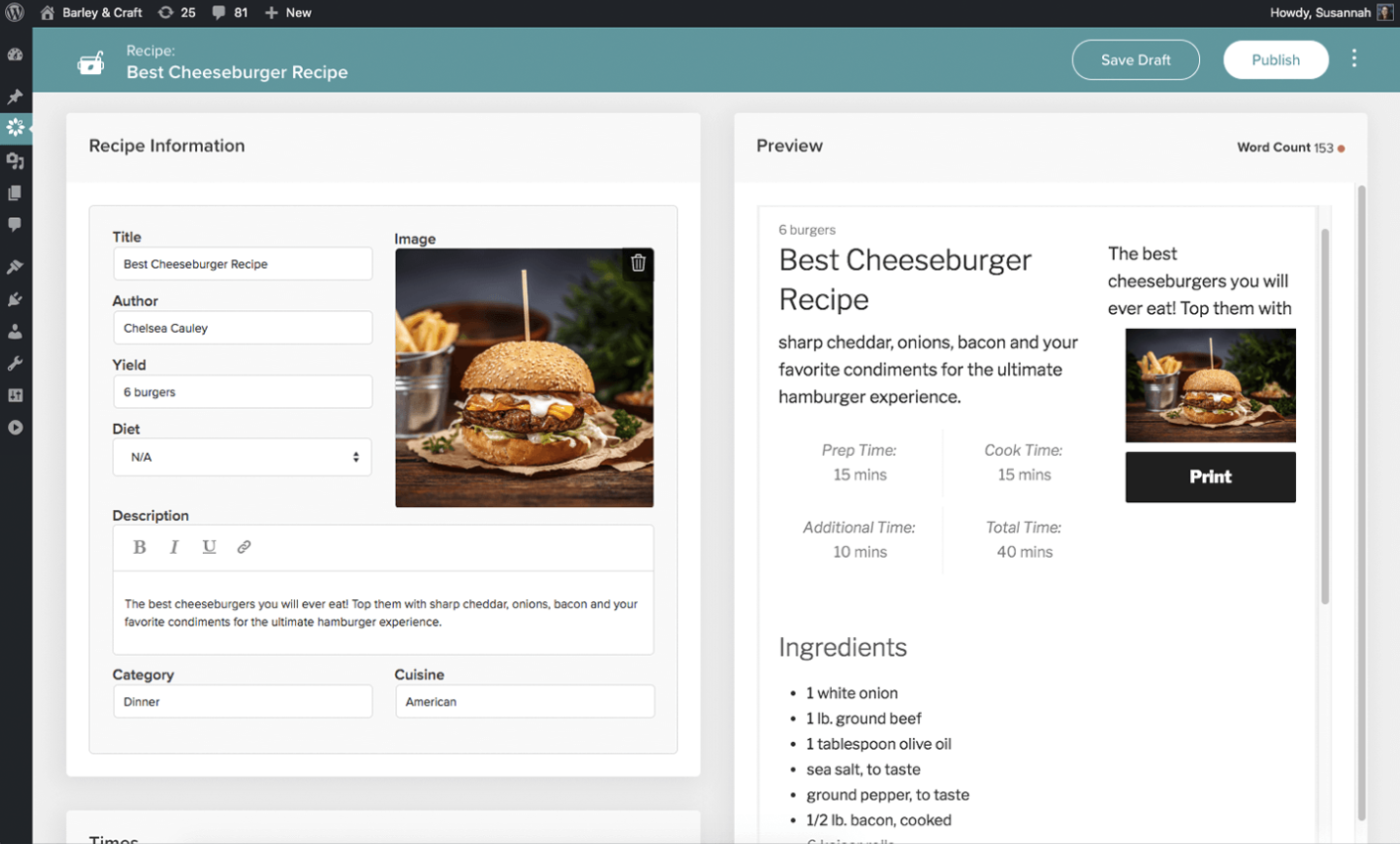Click the '1 white onion' ingredient
The height and width of the screenshot is (844, 1400).
(851, 692)
